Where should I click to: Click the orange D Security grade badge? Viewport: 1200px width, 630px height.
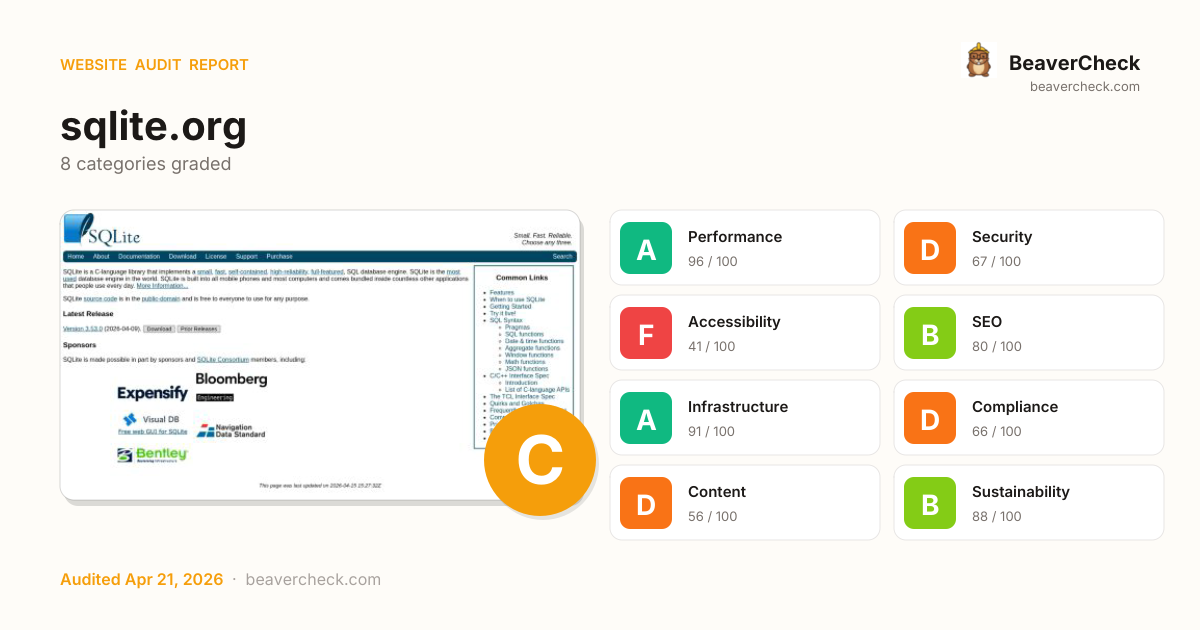[x=930, y=248]
